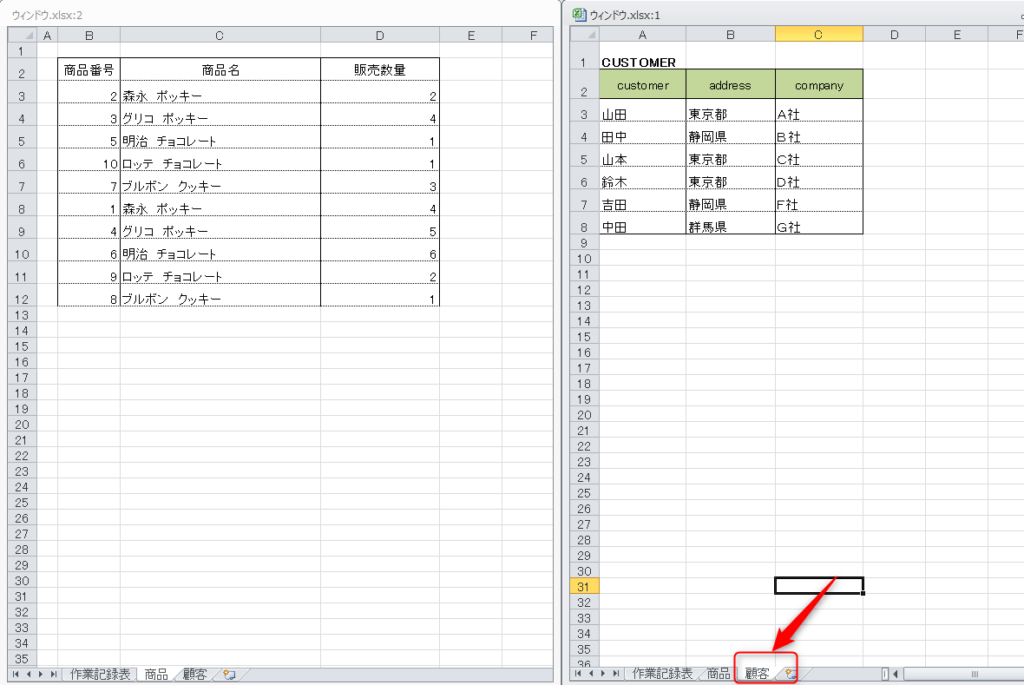The height and width of the screenshot is (685, 1024).
Task: Click the horizontal scrollbar in right window
Action: 960,674
